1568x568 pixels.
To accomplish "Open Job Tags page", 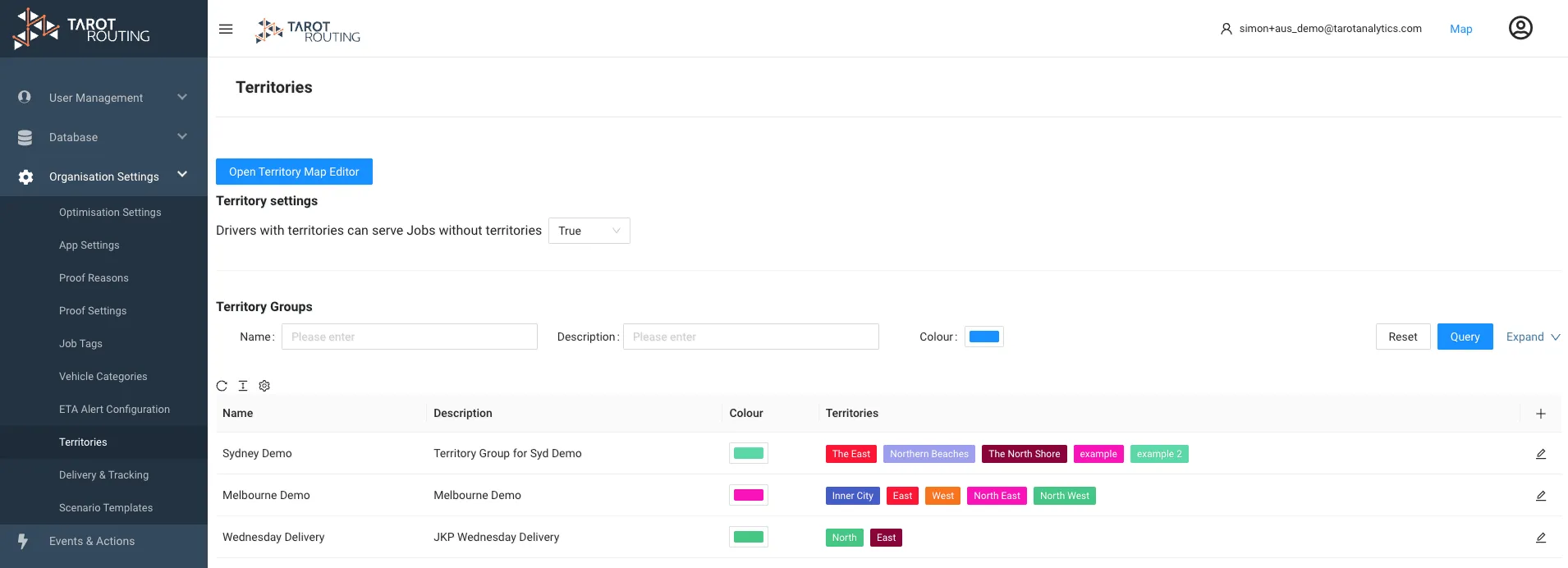I will (80, 343).
